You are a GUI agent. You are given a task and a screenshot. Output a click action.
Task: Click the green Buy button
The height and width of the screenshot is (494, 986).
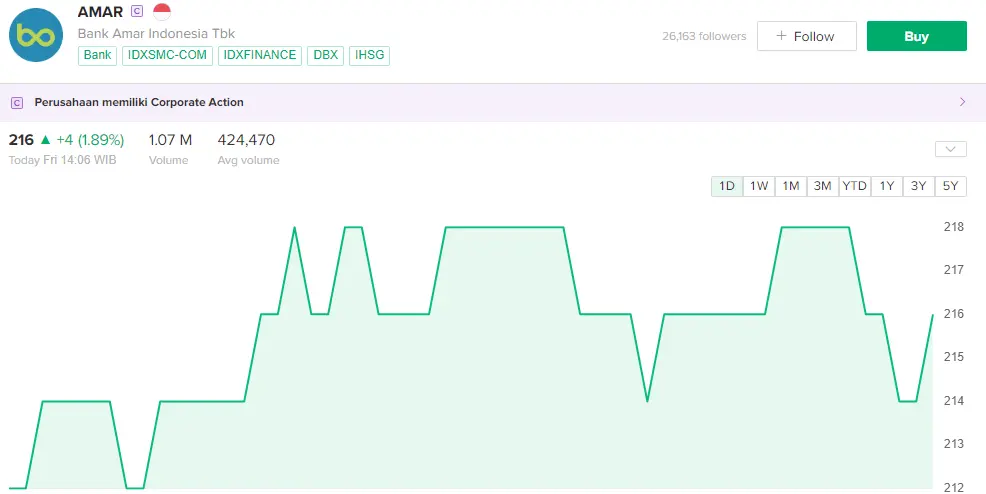(916, 36)
